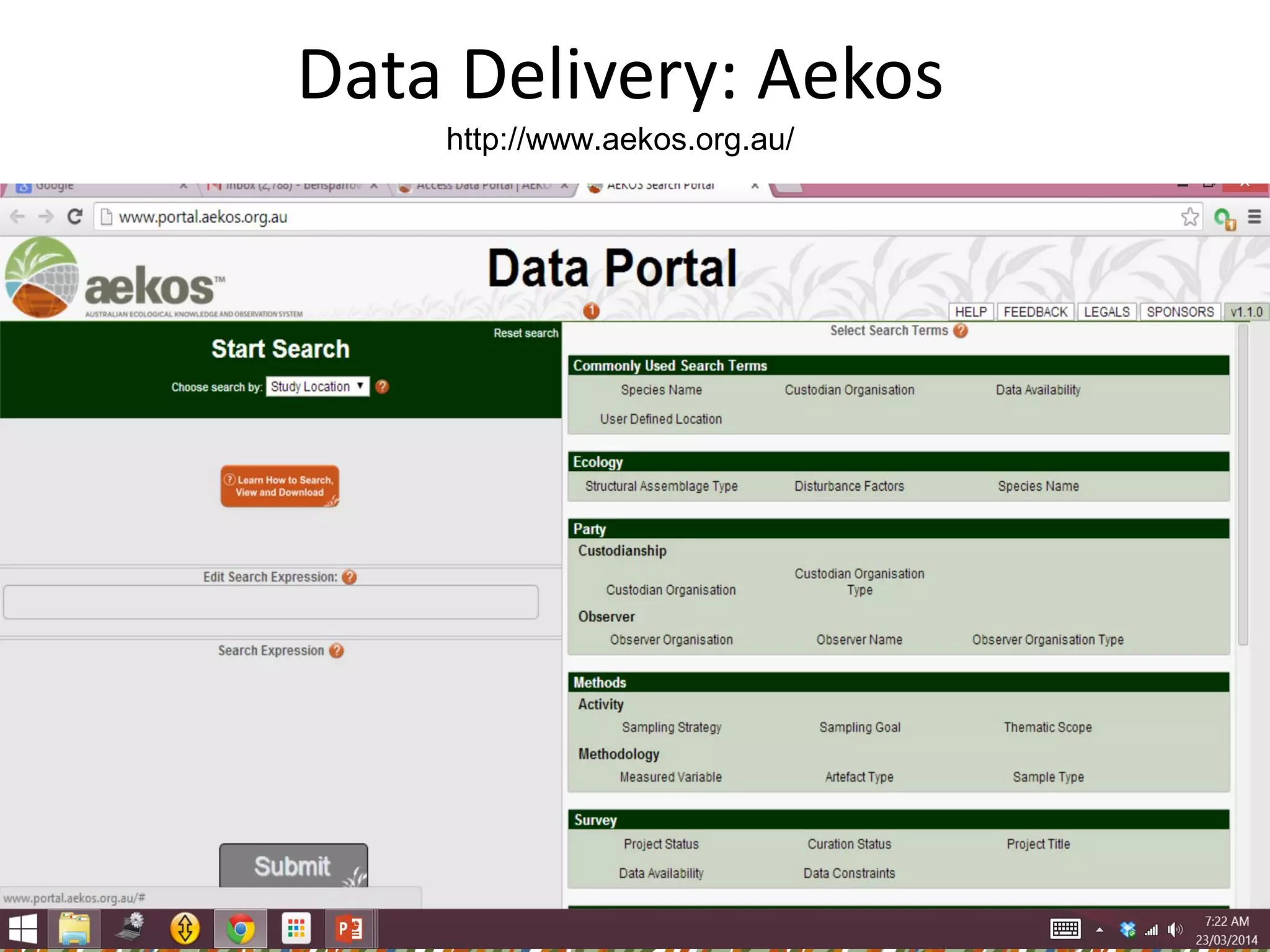Bookmark the page with the star icon
This screenshot has height=952, width=1270.
click(x=1189, y=217)
